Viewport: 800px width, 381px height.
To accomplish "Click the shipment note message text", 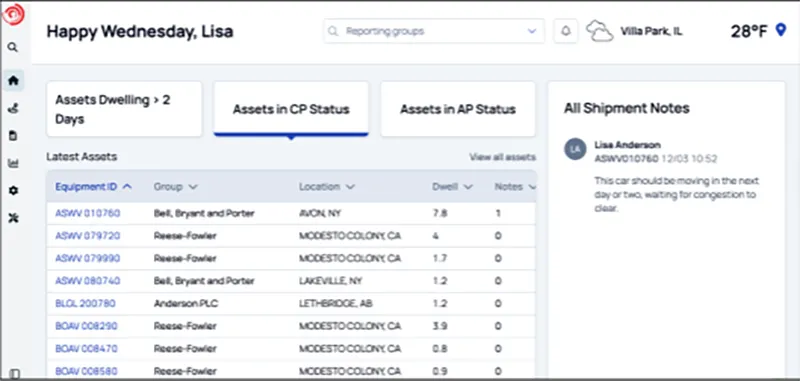I will point(676,195).
